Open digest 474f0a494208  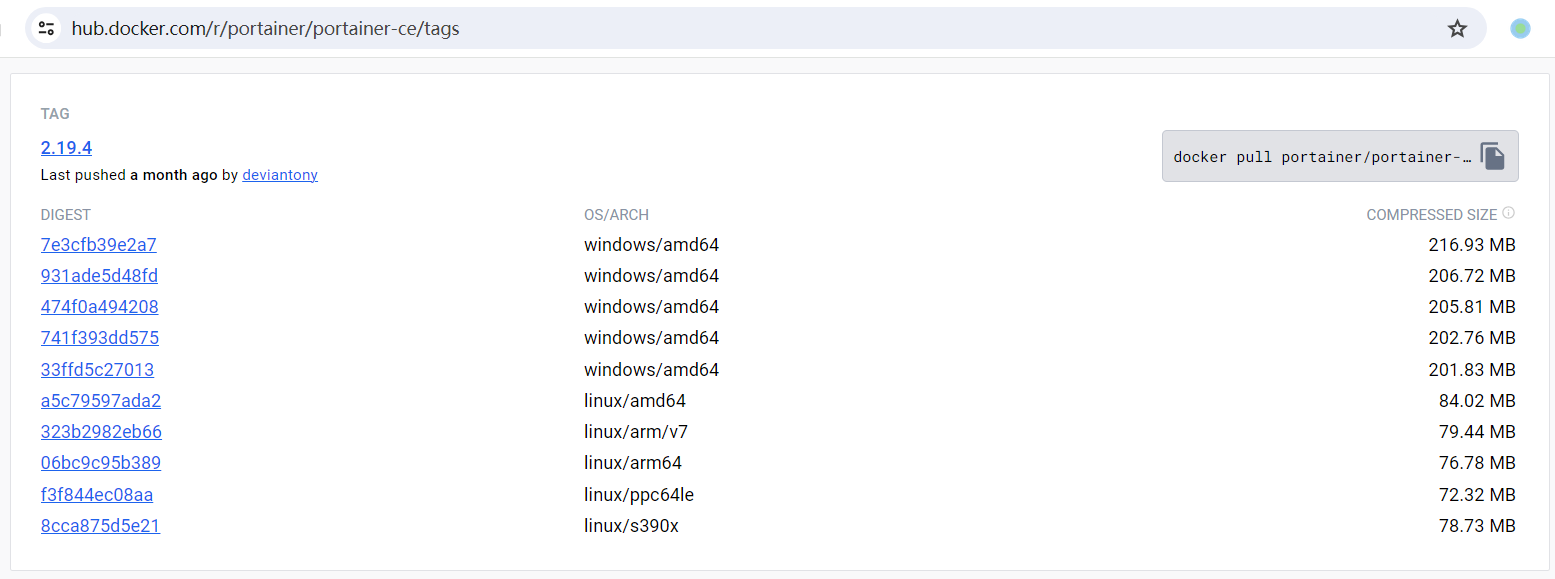coord(98,306)
